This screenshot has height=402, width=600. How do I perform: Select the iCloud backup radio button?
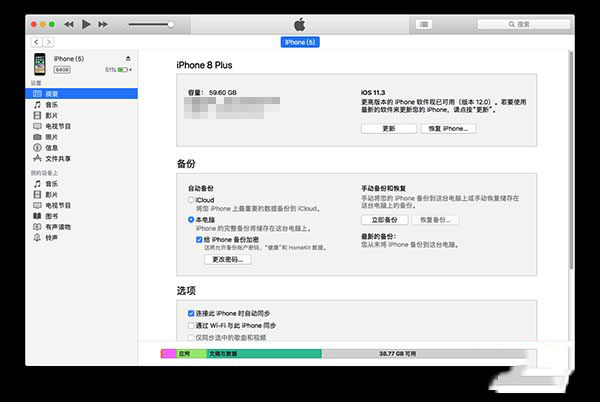[x=191, y=200]
